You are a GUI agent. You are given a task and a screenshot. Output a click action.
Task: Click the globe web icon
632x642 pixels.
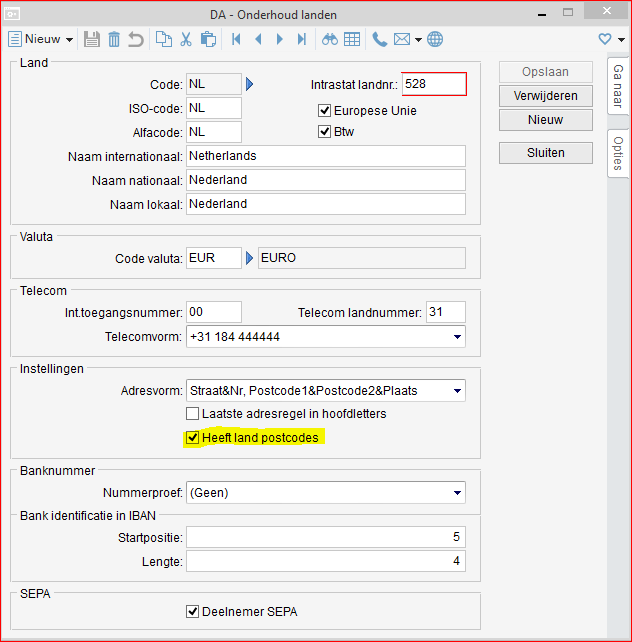coord(435,39)
